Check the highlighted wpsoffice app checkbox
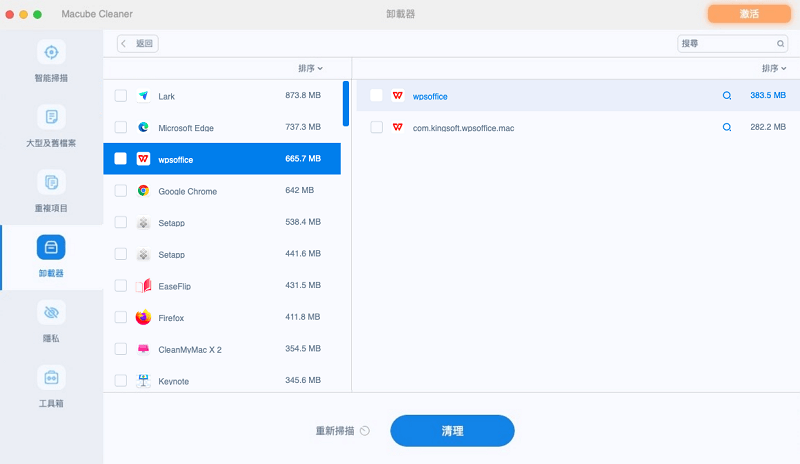800x464 pixels. pos(120,159)
